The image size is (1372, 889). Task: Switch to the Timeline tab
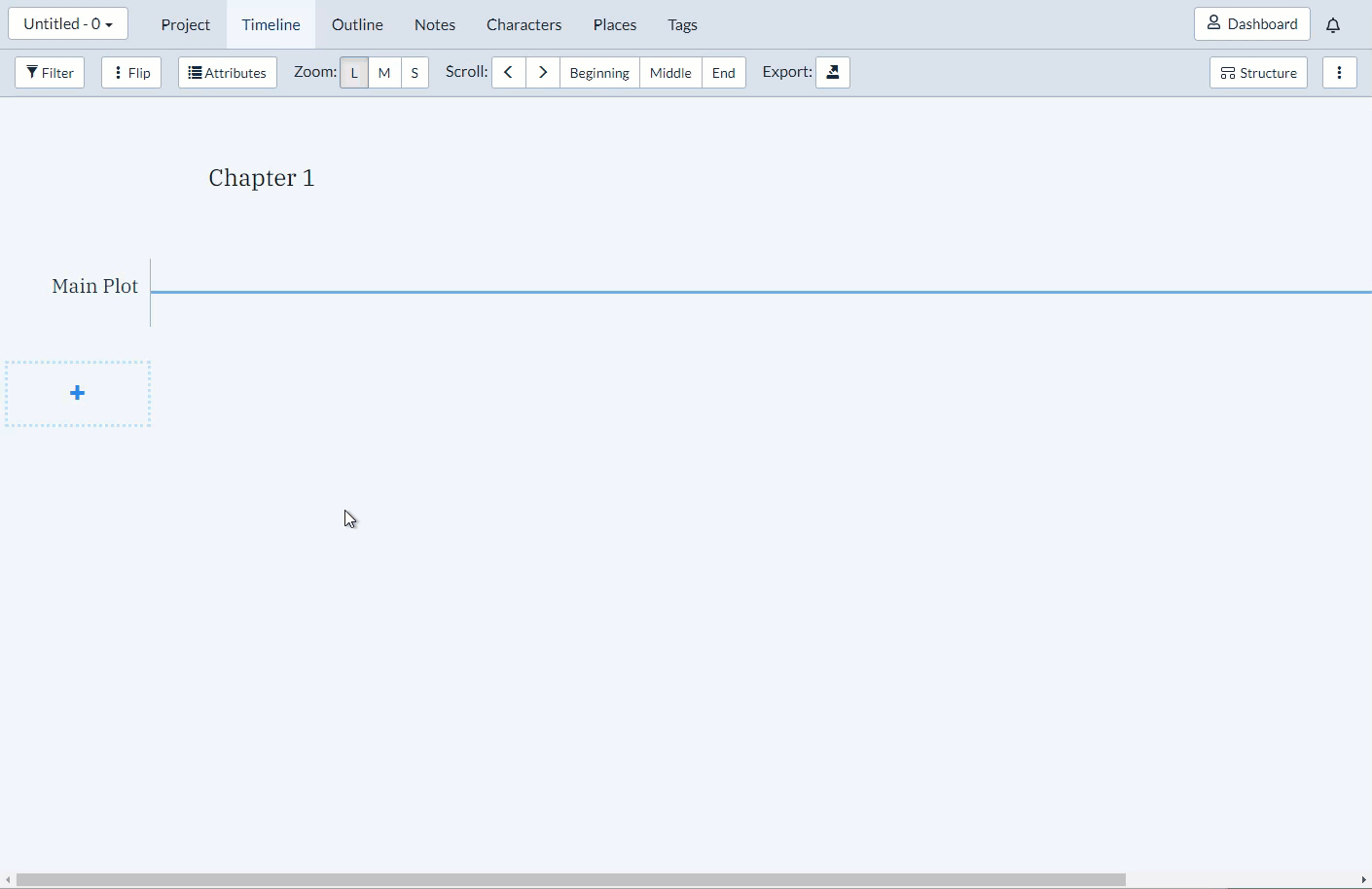271,24
